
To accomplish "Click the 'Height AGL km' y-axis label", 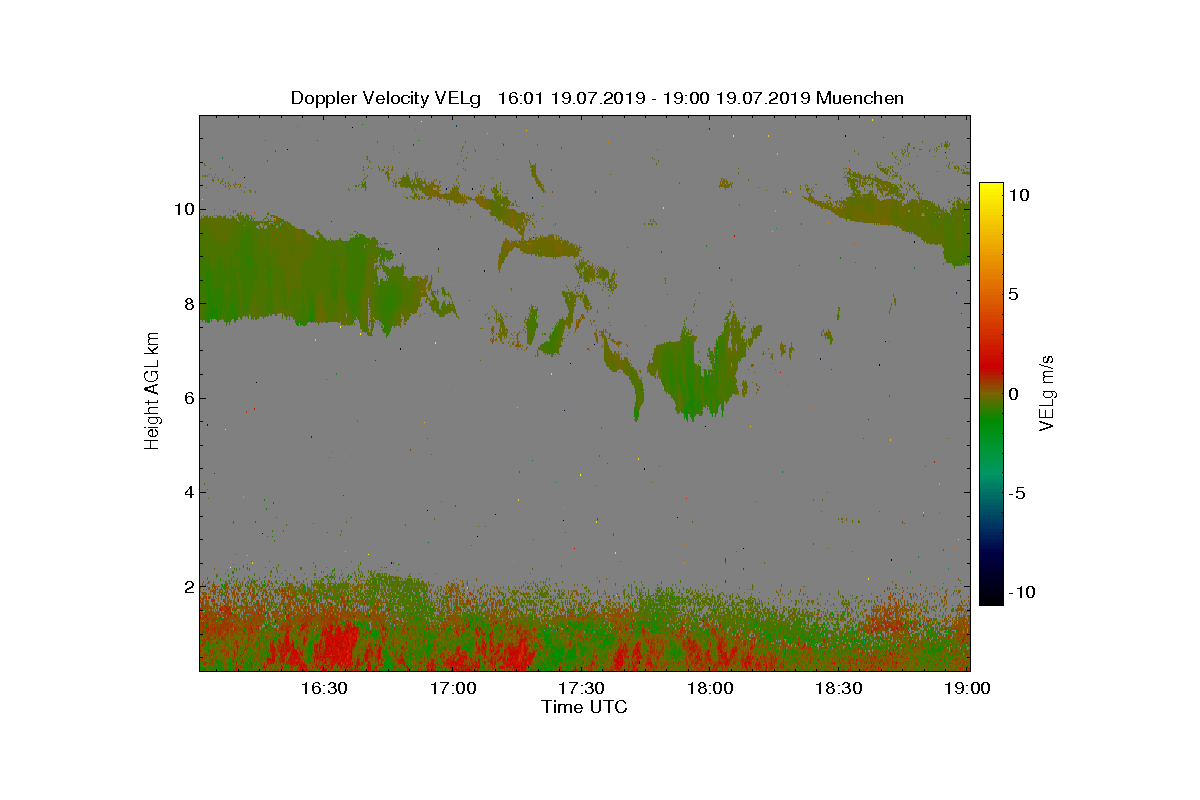I will click(x=152, y=391).
